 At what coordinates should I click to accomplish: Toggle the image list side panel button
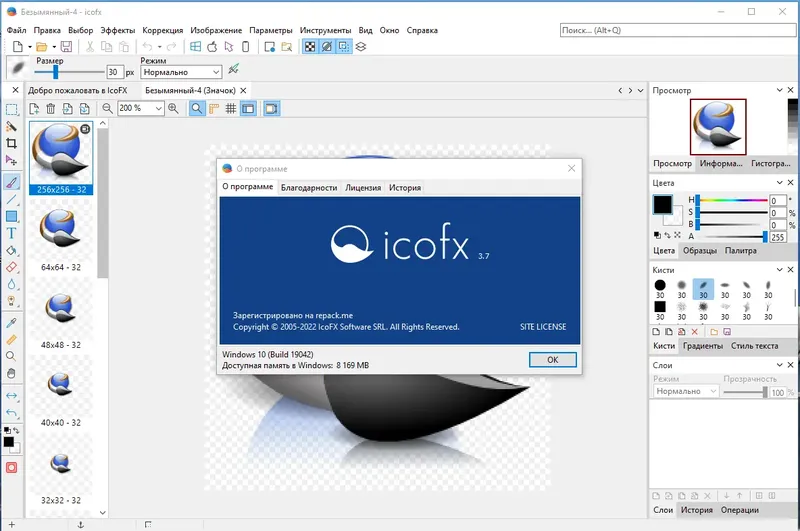(x=248, y=109)
